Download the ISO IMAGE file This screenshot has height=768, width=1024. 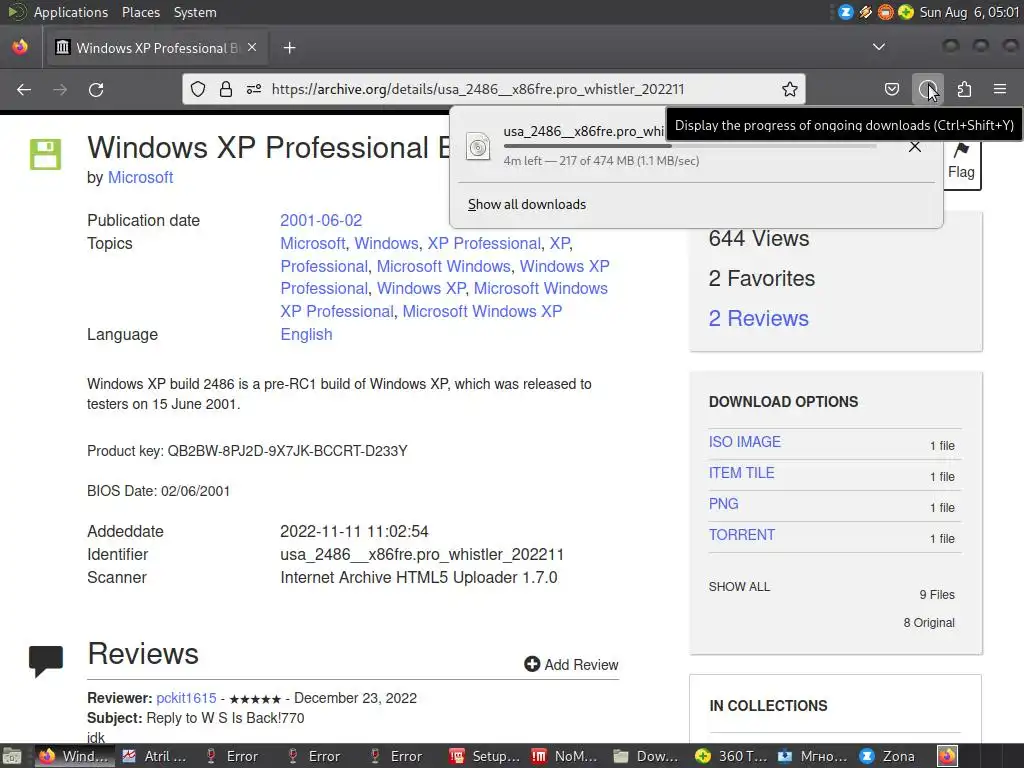744,442
